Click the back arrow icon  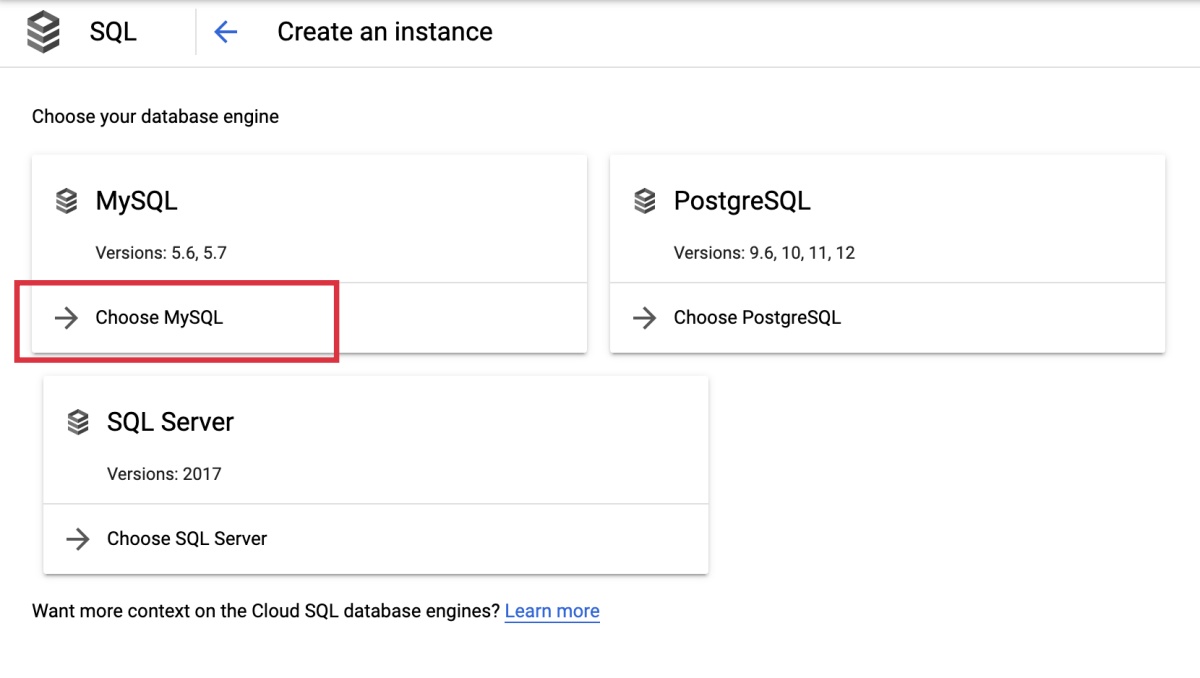click(225, 31)
